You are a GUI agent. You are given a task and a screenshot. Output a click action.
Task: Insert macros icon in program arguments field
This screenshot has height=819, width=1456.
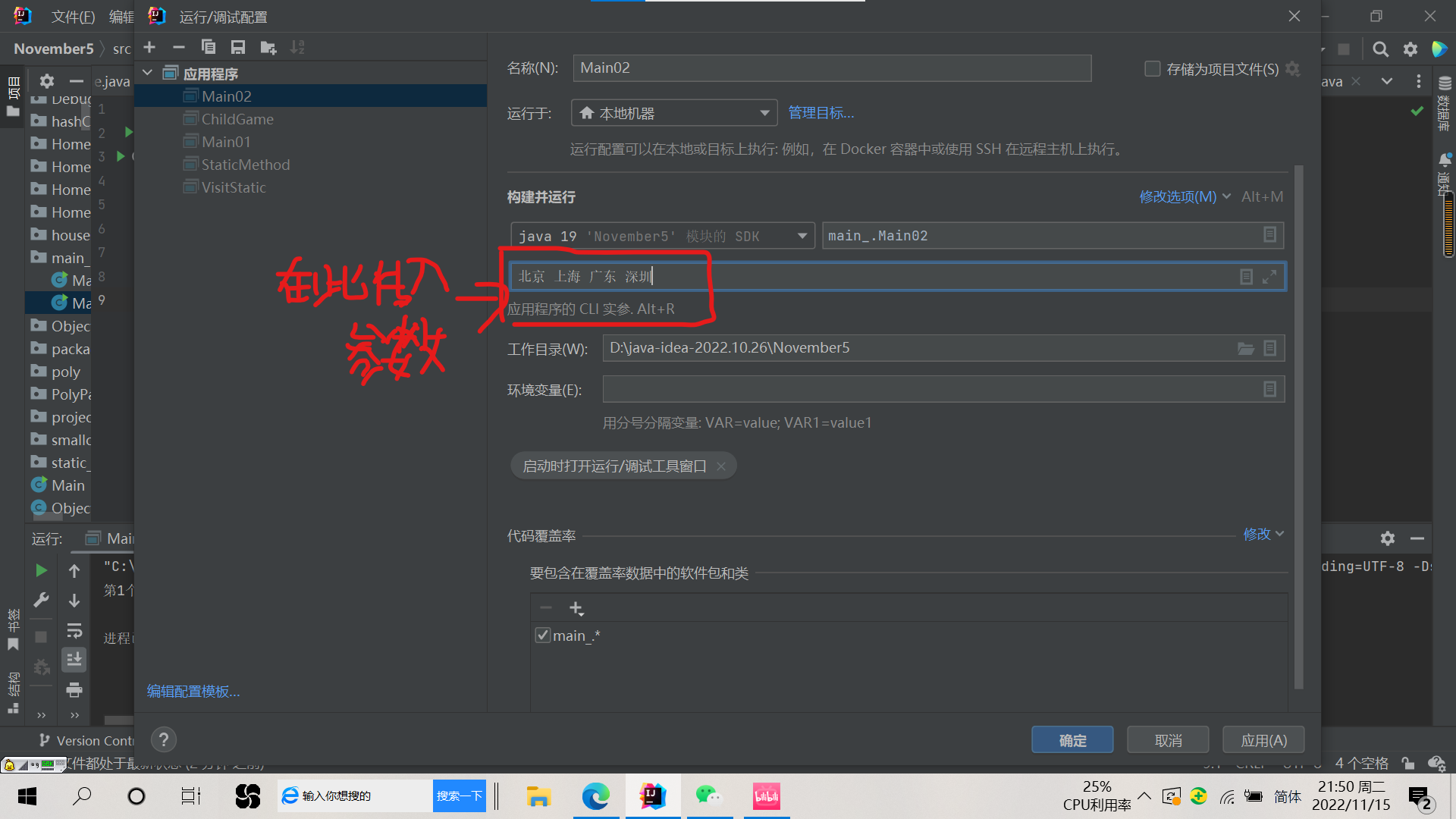pos(1246,277)
